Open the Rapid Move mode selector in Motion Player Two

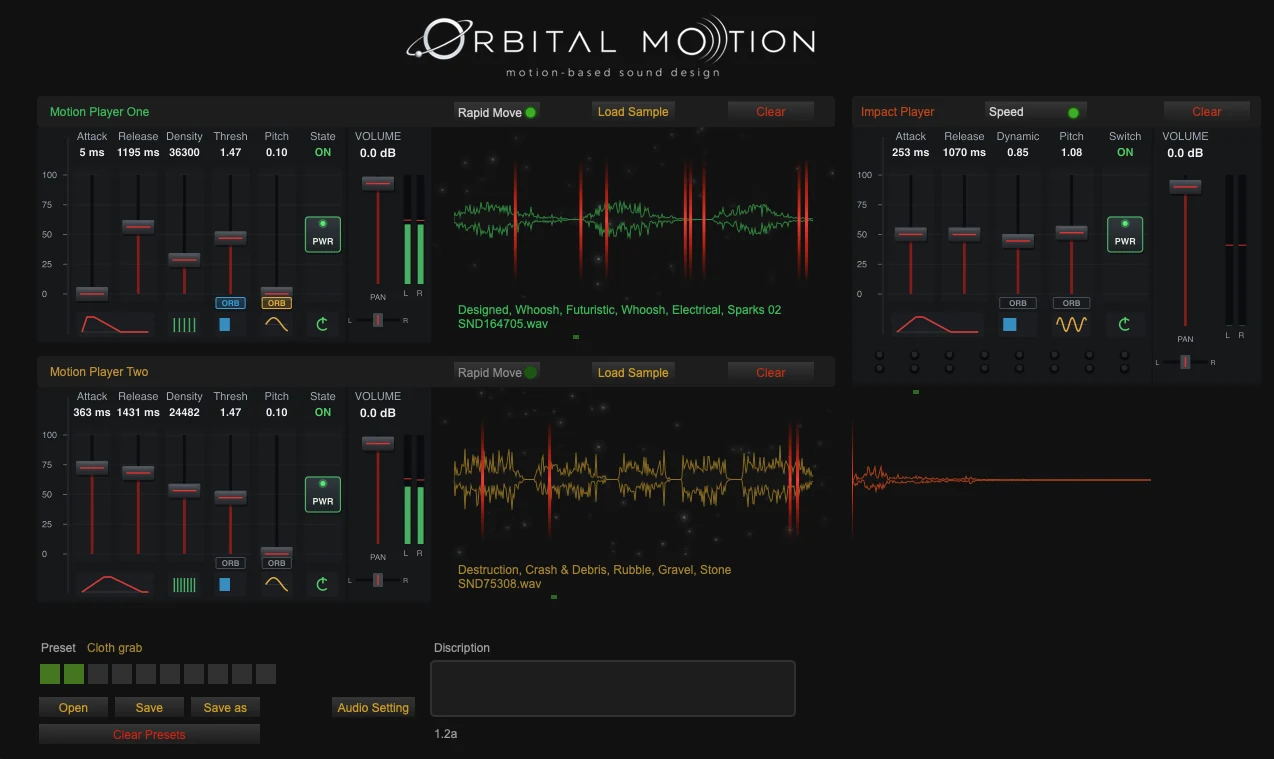point(497,372)
